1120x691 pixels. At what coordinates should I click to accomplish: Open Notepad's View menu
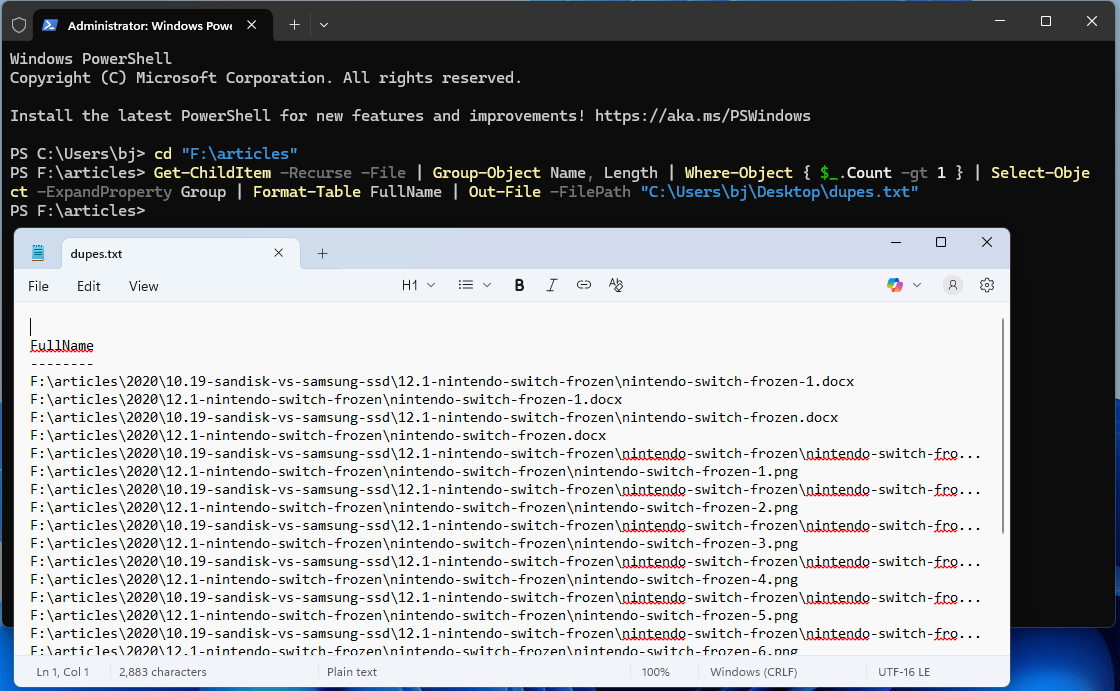(x=143, y=285)
